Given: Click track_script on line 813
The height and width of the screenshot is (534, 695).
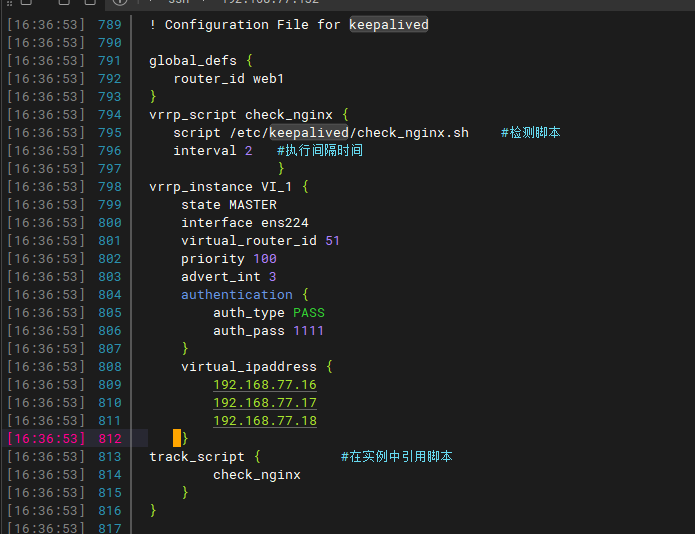Looking at the screenshot, I should point(197,456).
